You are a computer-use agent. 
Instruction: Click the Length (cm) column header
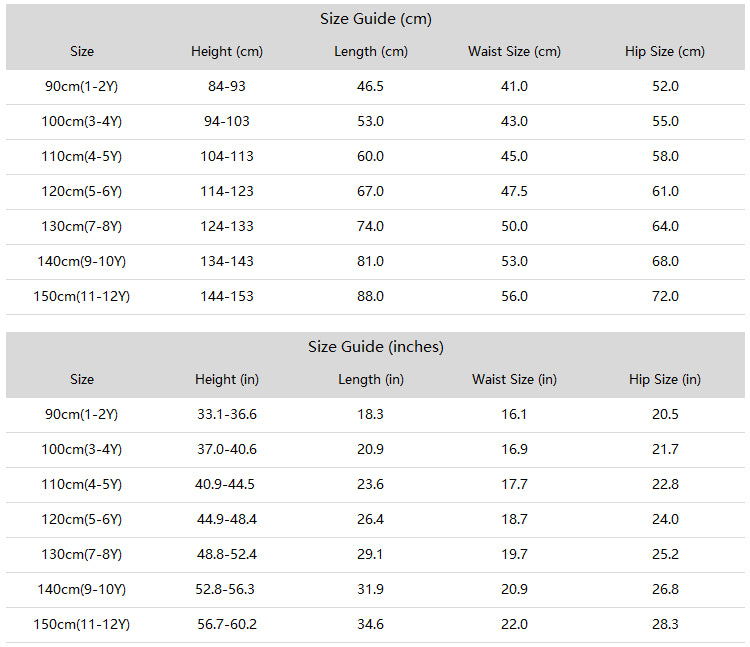[371, 52]
